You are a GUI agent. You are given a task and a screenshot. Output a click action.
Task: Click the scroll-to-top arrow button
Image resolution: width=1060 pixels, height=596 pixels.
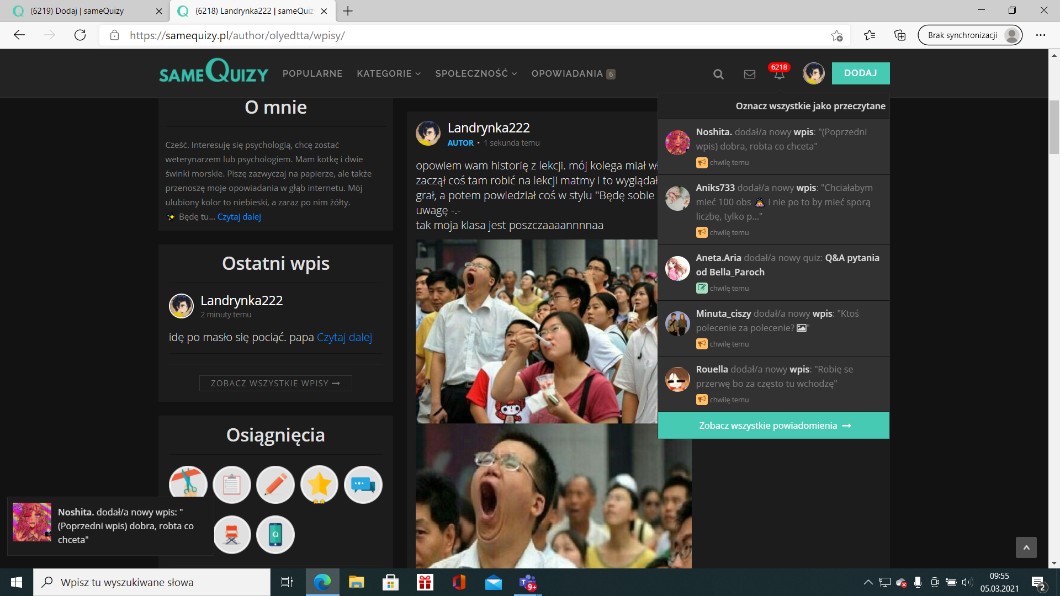point(1026,547)
